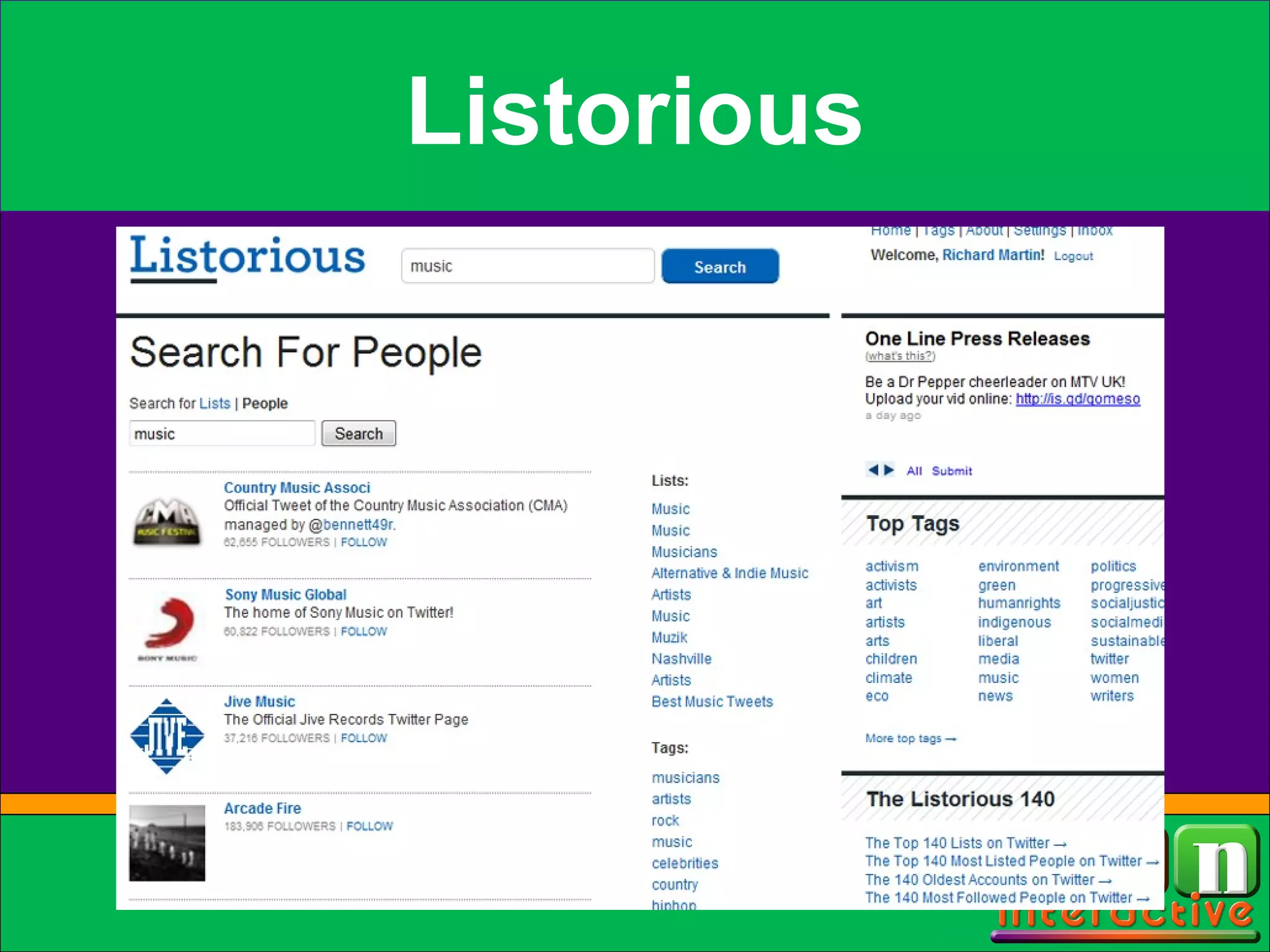The image size is (1270, 952).
Task: Open Country Music Associ profile
Action: (x=297, y=488)
